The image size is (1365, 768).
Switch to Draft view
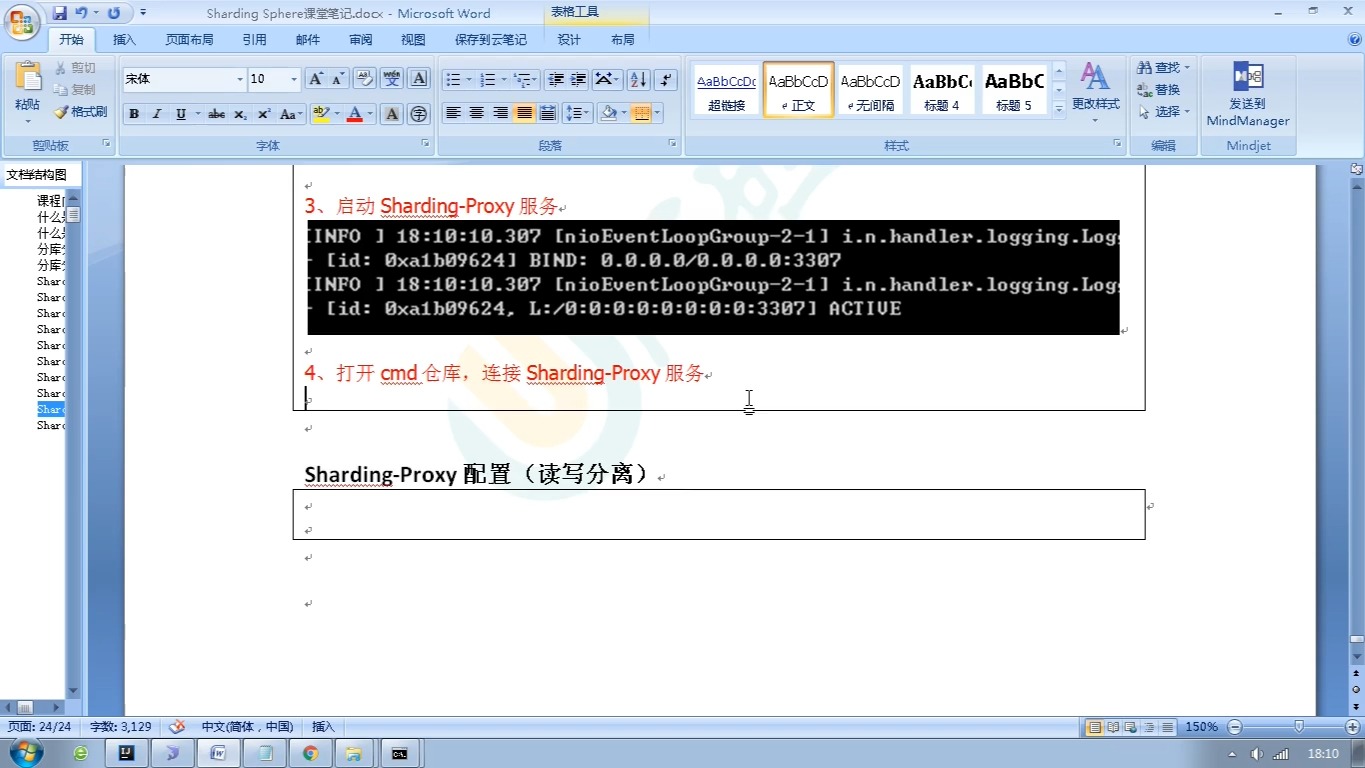(1167, 727)
